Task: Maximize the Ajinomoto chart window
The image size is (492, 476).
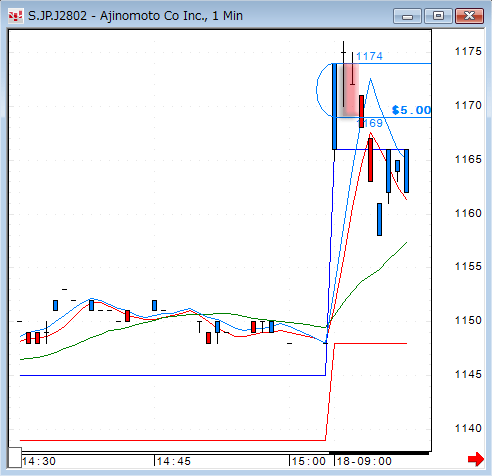Action: coord(438,16)
